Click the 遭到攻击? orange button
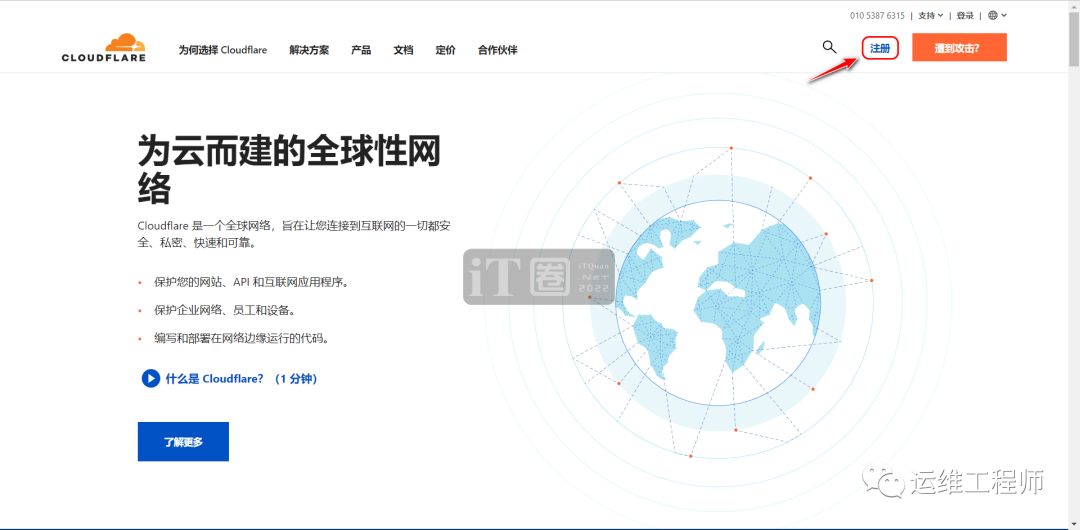Image resolution: width=1080 pixels, height=530 pixels. coord(959,48)
